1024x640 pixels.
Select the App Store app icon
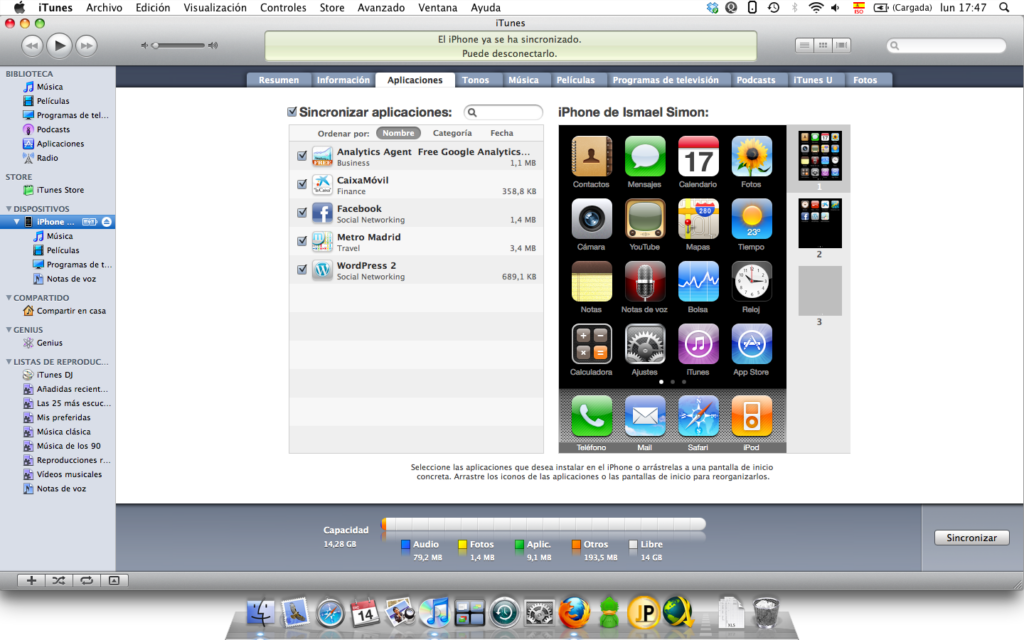click(x=751, y=344)
